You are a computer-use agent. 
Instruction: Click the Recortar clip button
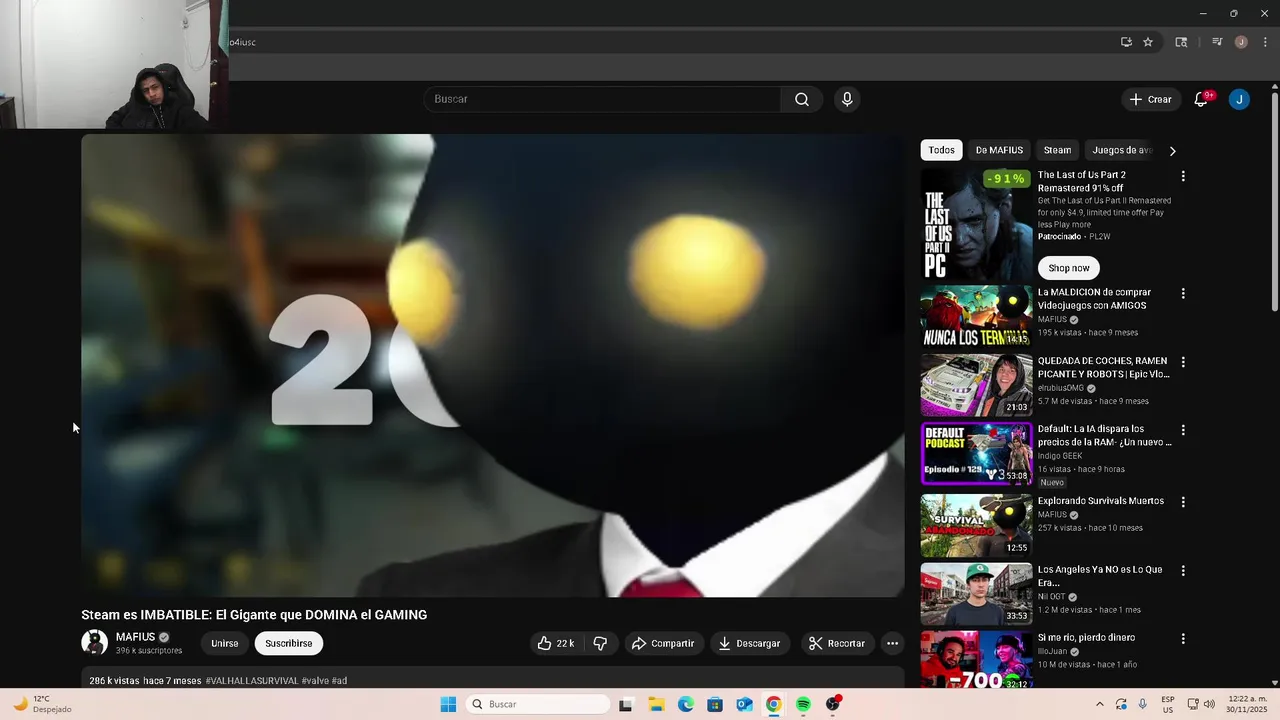[x=836, y=643]
